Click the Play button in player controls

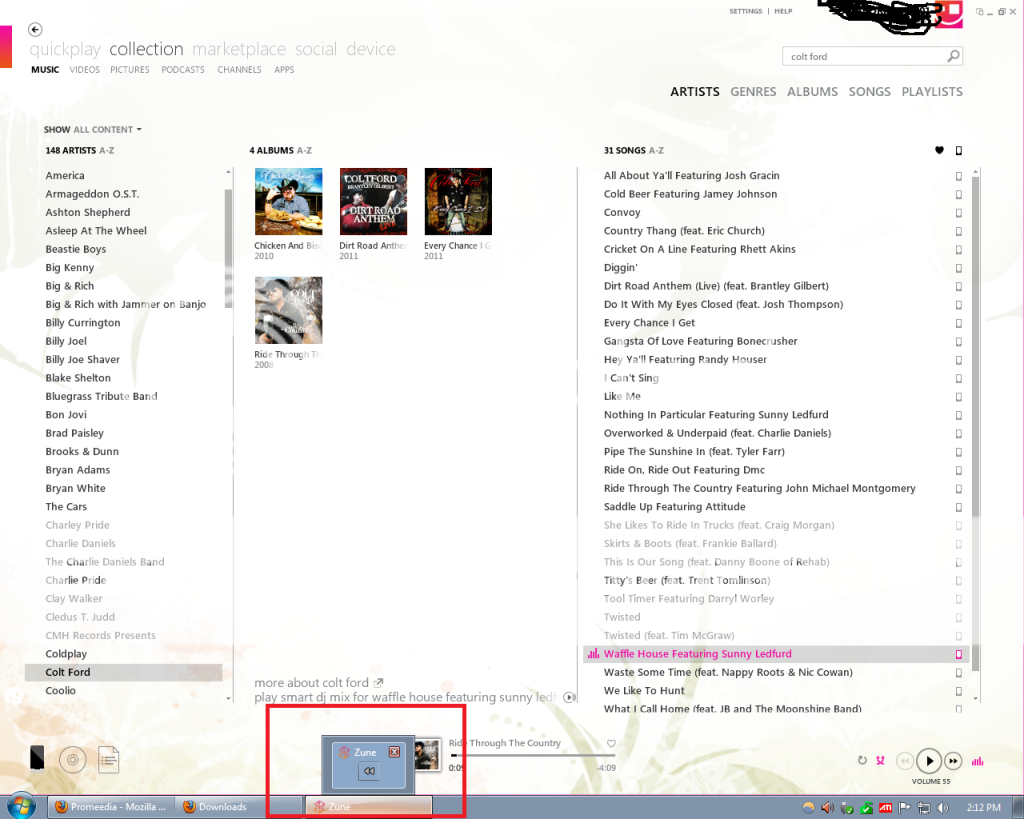point(929,761)
